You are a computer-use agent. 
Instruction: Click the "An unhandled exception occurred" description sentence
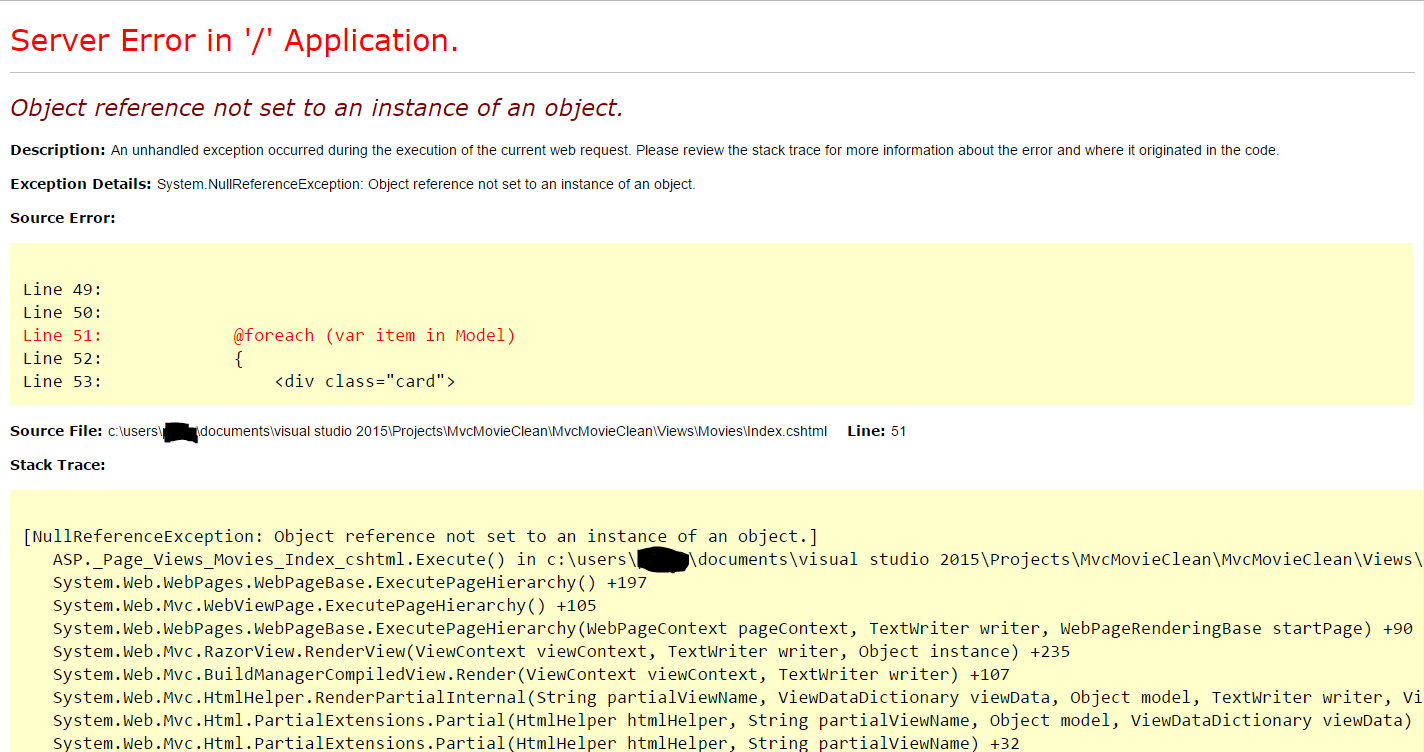pos(695,151)
